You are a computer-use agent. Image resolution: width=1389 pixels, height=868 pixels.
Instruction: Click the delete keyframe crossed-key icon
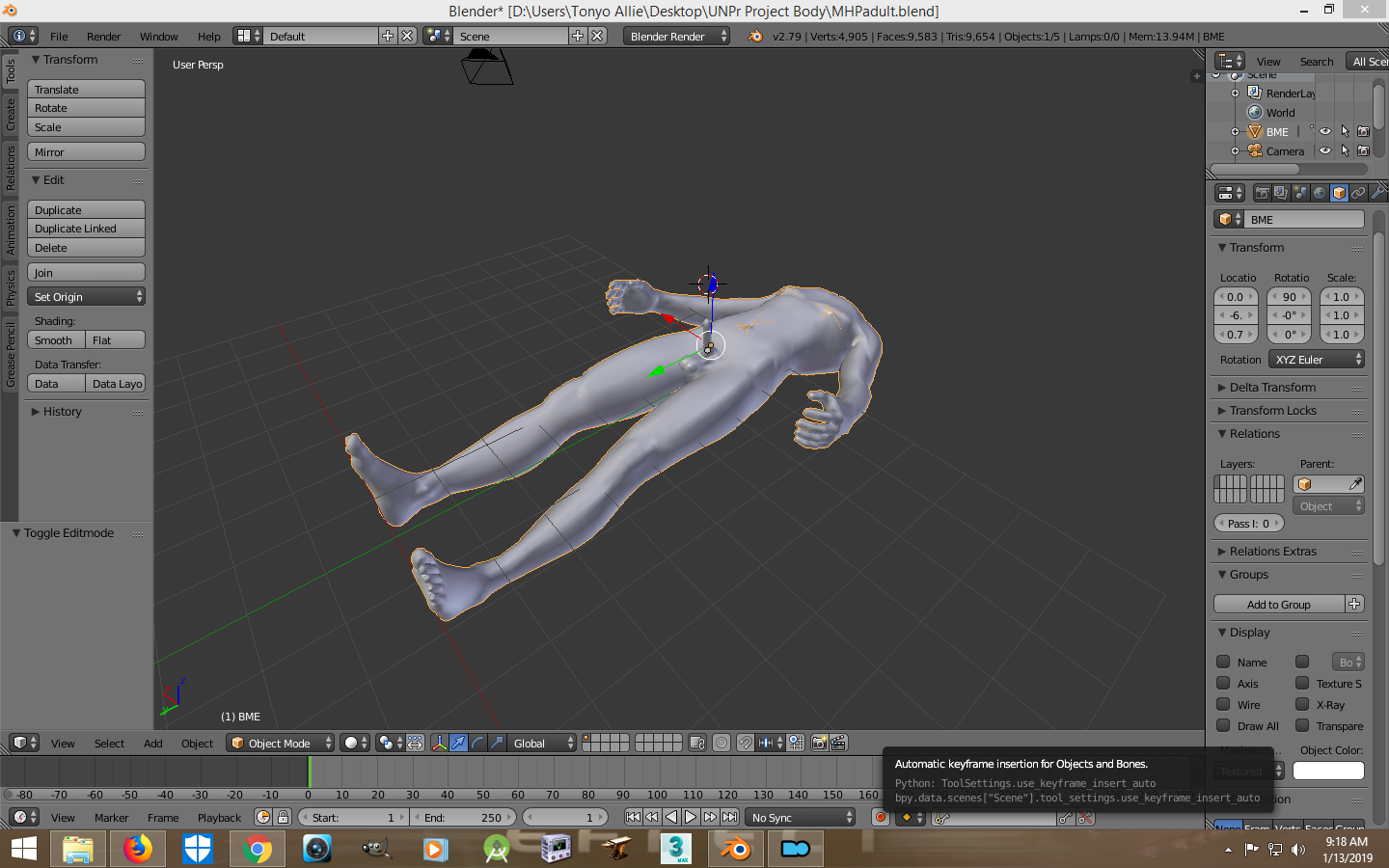point(1085,818)
